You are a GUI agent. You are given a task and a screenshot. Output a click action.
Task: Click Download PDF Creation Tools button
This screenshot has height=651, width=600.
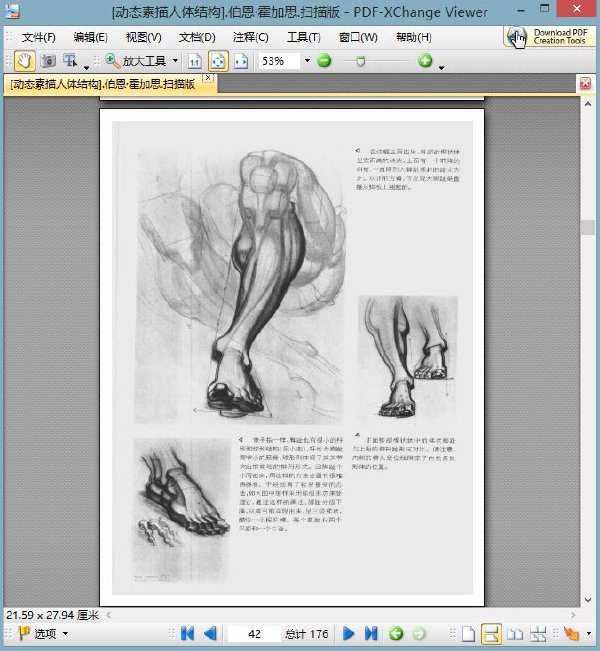coord(549,37)
